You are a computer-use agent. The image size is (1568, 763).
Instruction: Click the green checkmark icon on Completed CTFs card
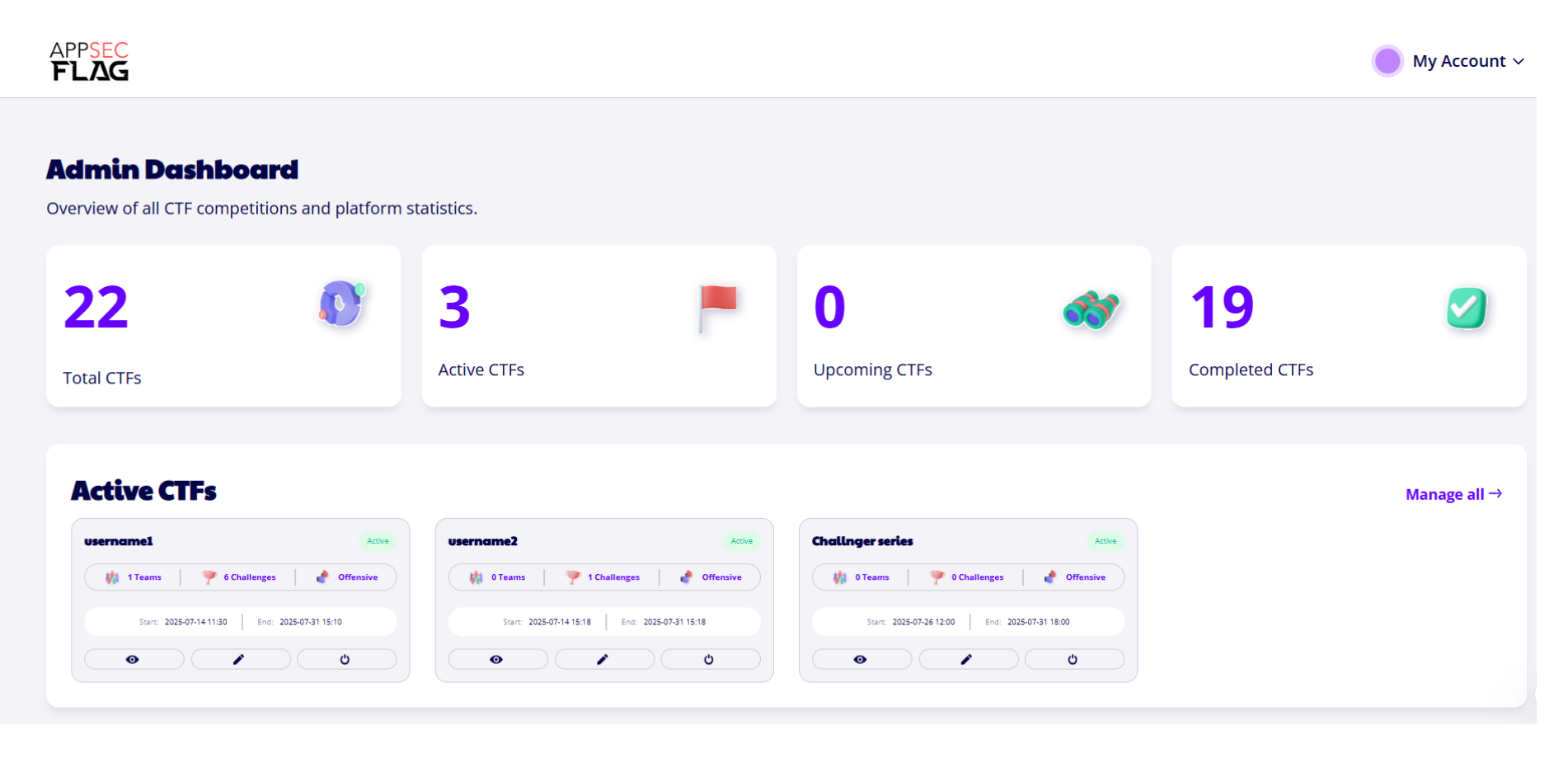coord(1467,308)
